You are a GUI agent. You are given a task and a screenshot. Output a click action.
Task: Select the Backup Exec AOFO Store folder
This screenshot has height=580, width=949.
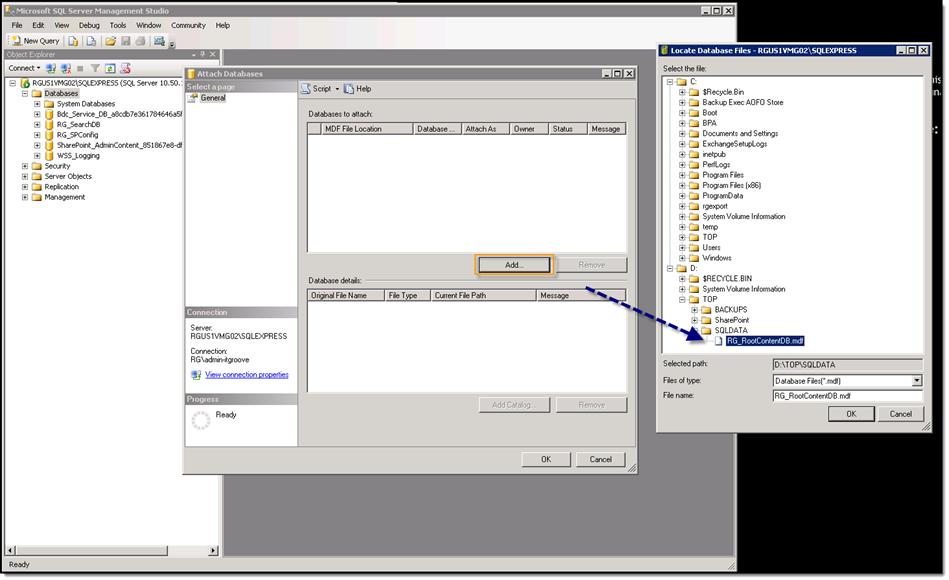[743, 102]
